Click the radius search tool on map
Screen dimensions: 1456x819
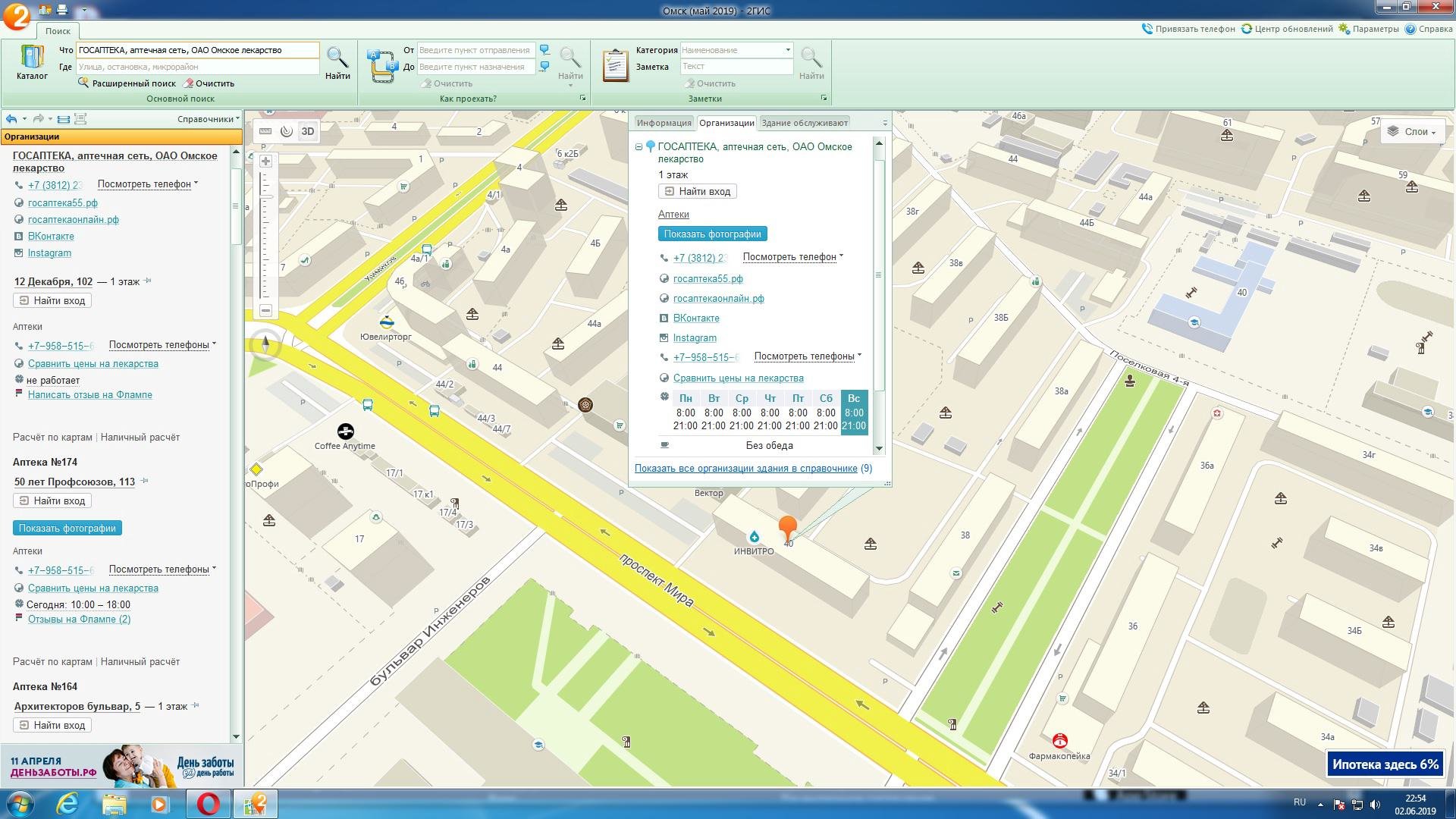287,131
